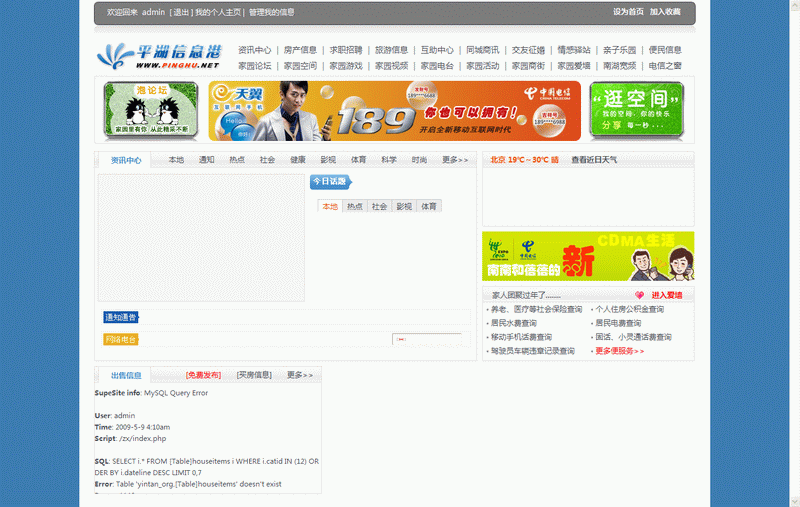
Task: Go to 电信之窗 navigation item
Action: tap(665, 66)
